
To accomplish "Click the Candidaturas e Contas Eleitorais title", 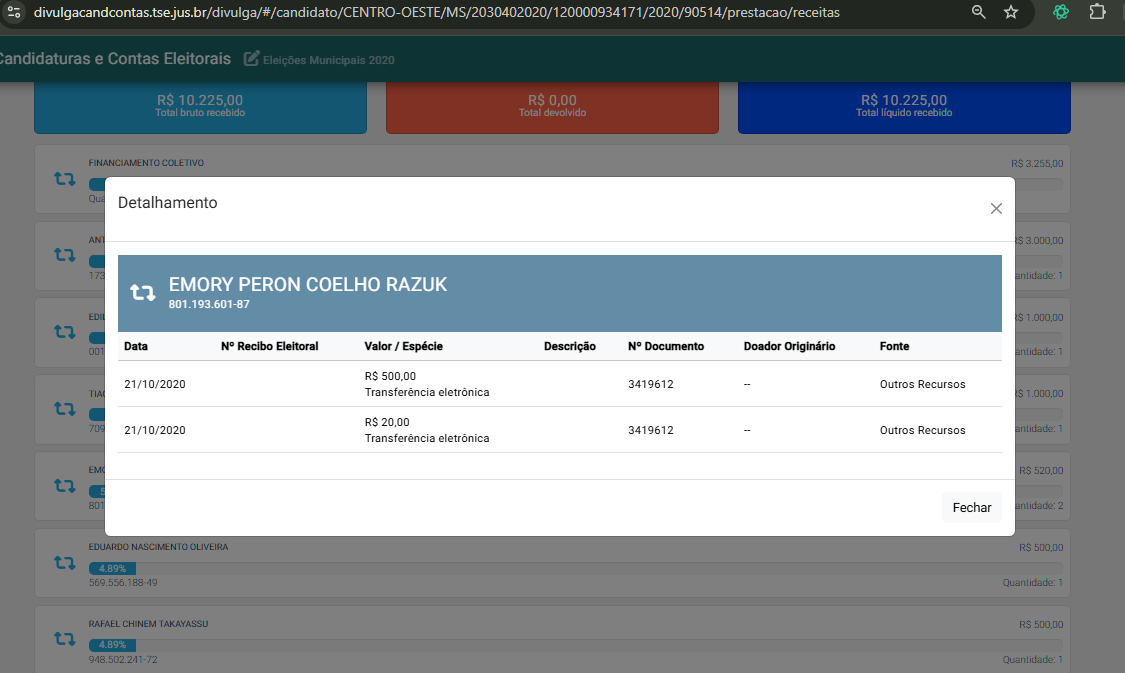I will point(115,59).
